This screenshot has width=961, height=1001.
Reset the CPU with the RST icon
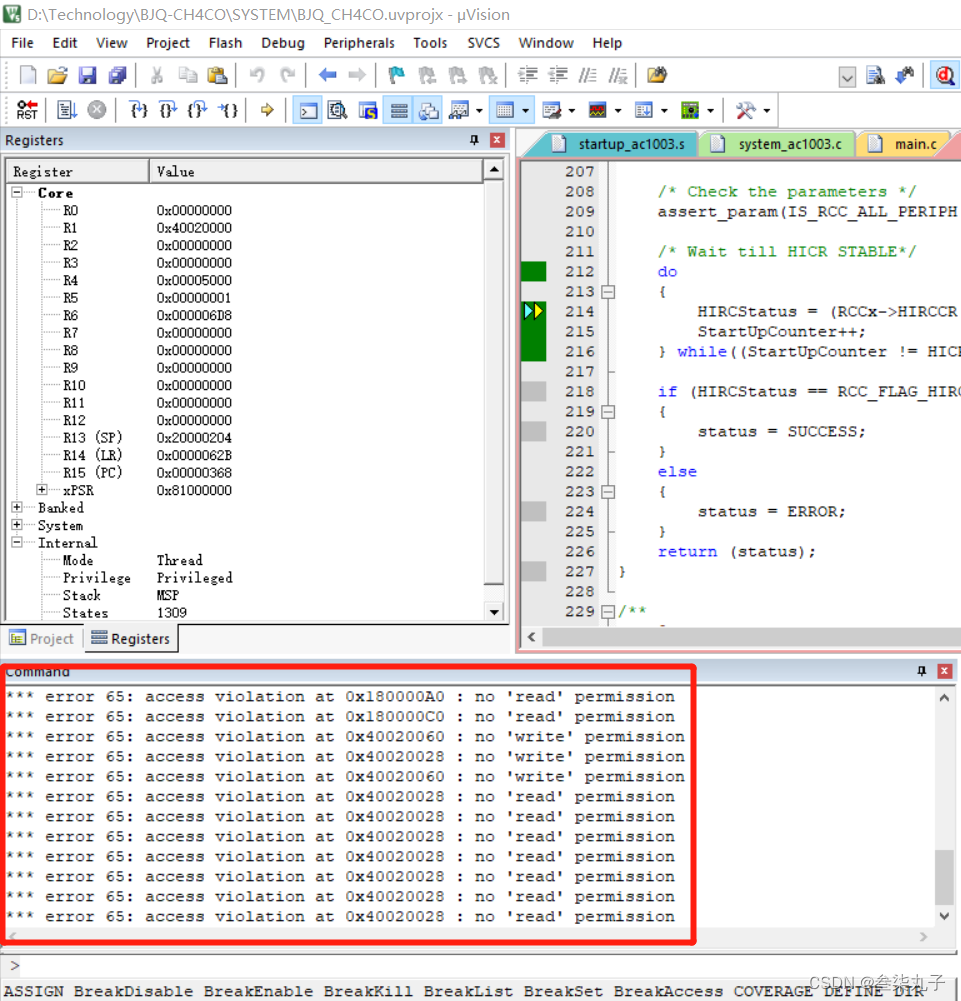coord(27,110)
